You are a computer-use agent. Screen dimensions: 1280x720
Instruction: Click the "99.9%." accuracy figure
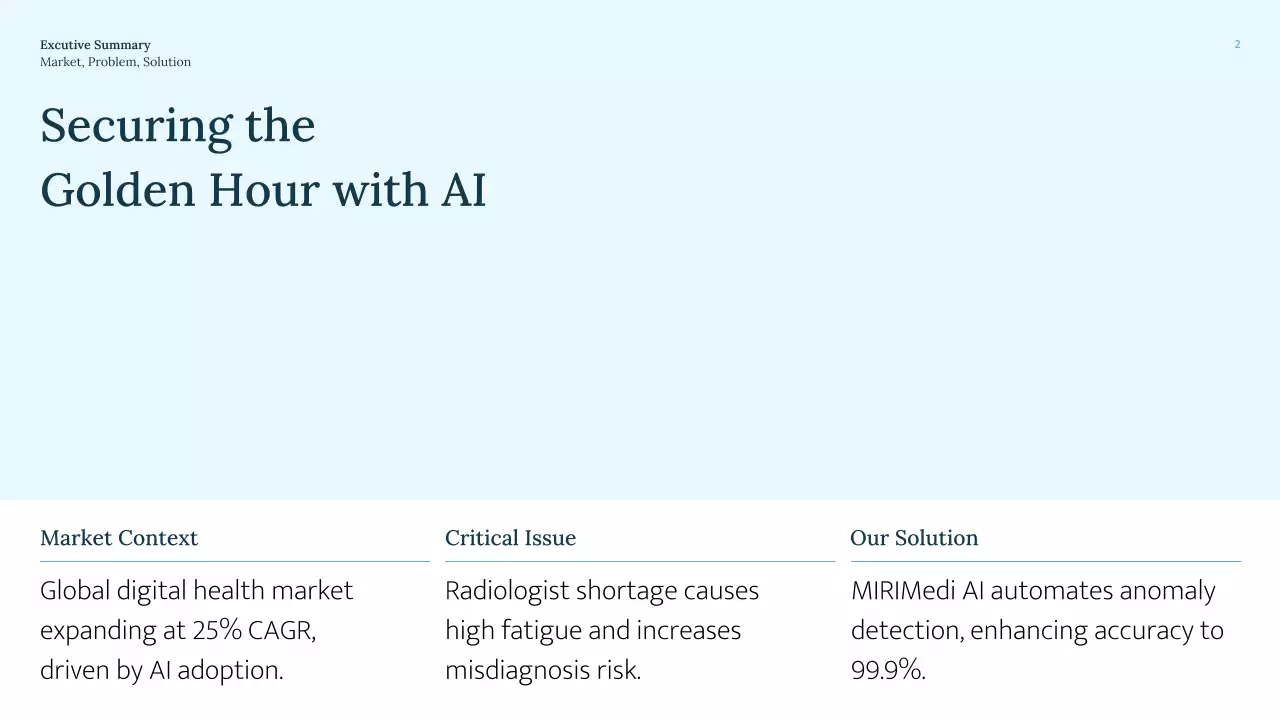(x=888, y=671)
